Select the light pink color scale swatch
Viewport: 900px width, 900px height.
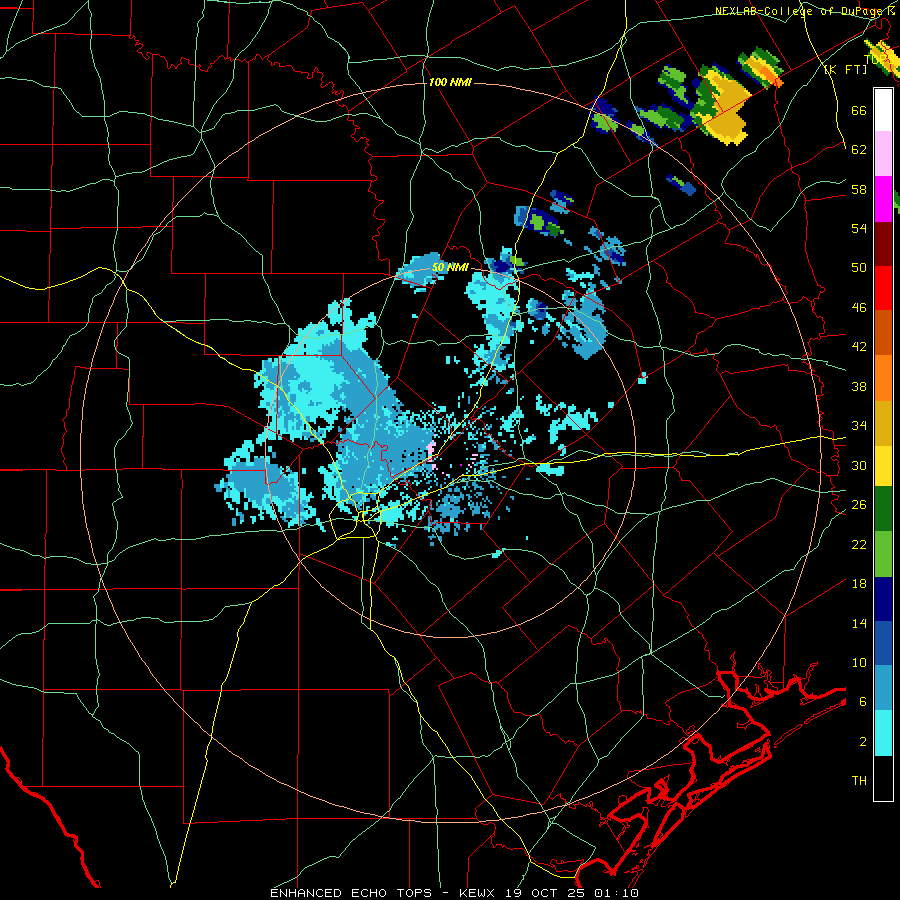coord(883,154)
